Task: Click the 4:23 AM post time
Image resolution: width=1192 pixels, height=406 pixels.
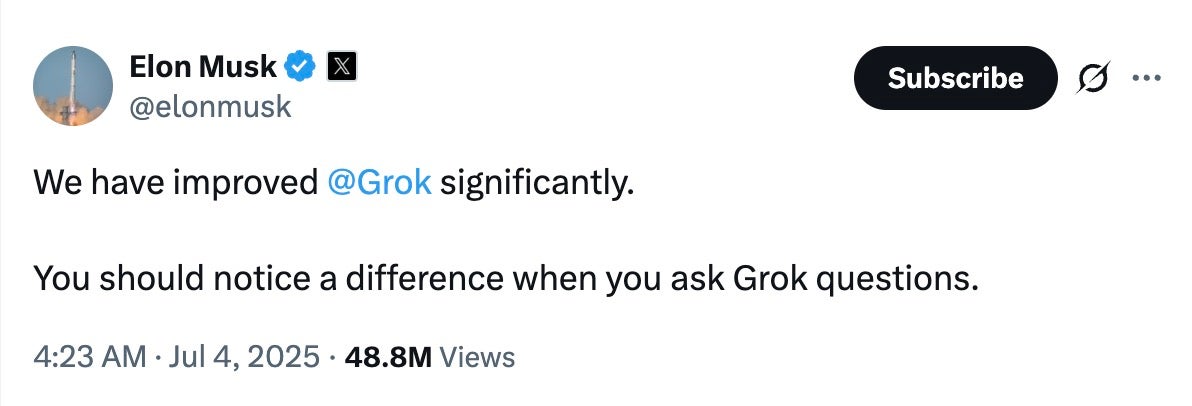Action: point(90,357)
